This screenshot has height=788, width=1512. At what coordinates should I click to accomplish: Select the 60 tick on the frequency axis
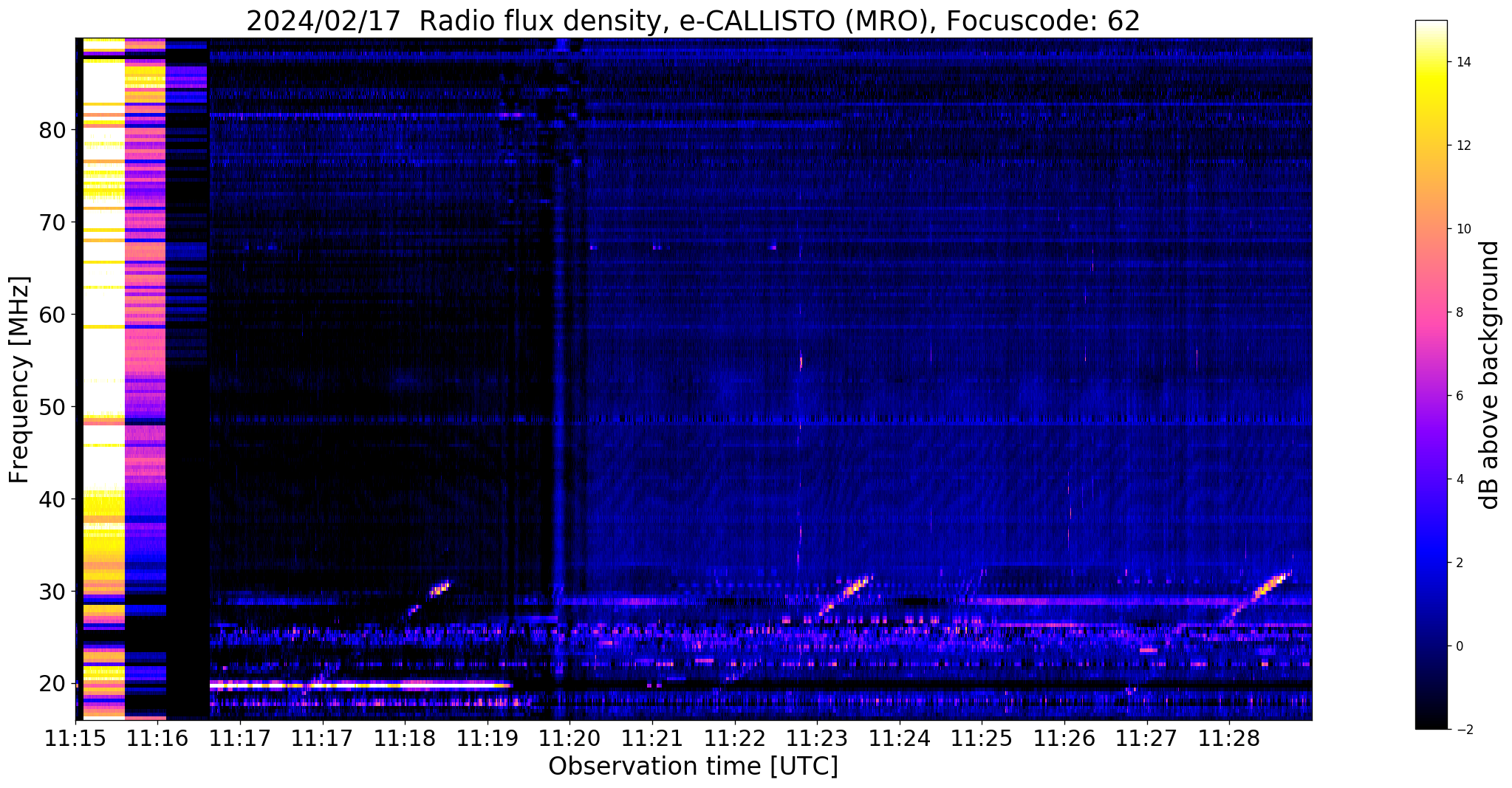(52, 315)
